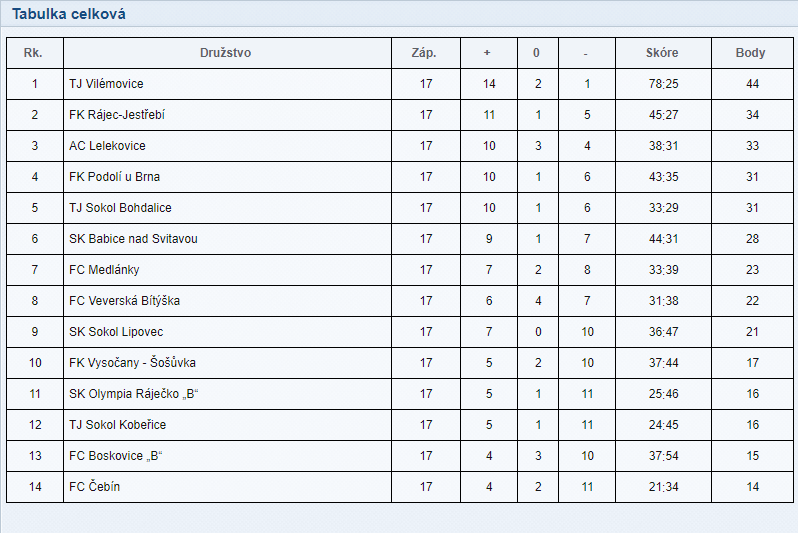This screenshot has width=798, height=533.
Task: Select the Družstvo column header
Action: 225,53
